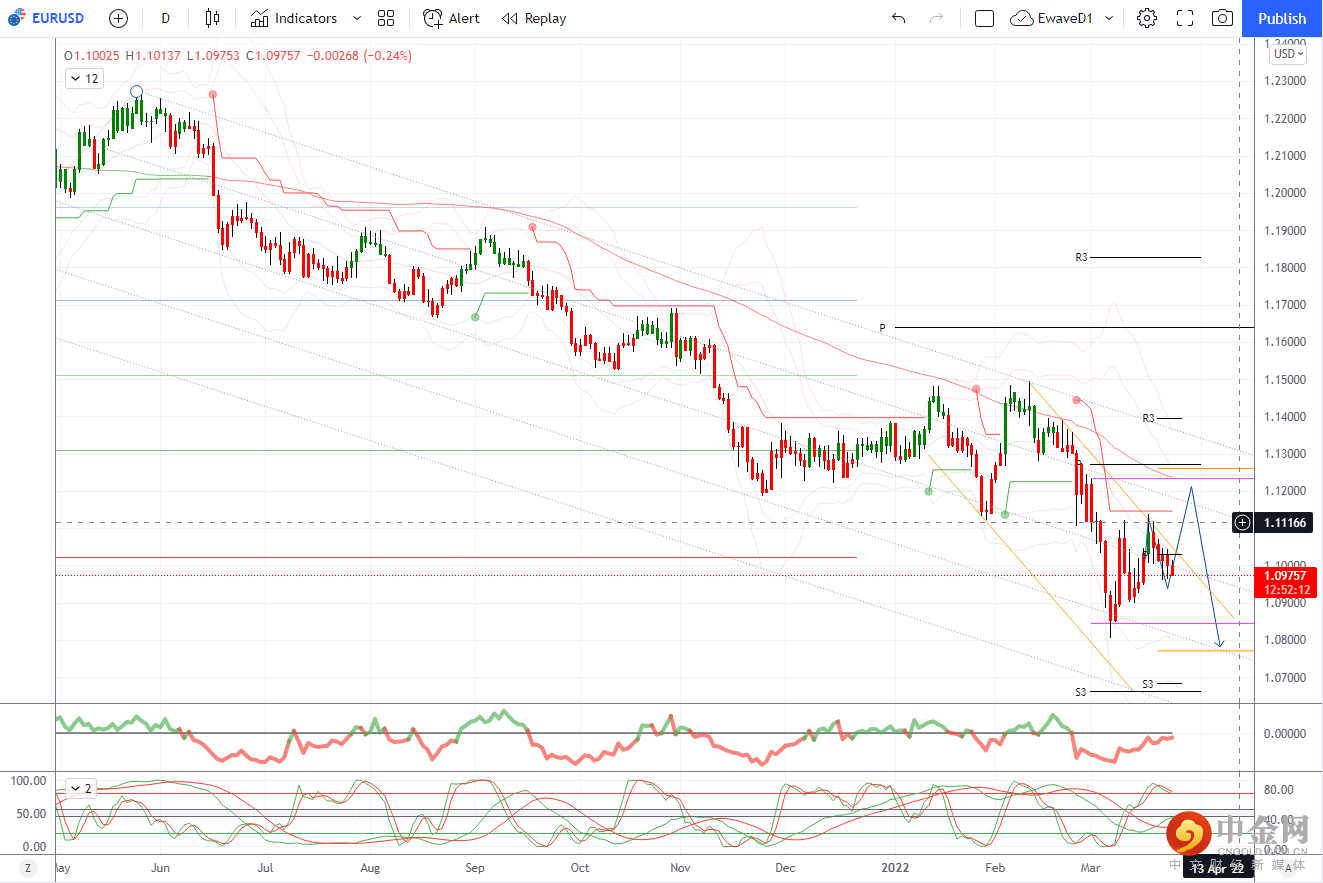Select the black R3 pivot label near 1.18
Image resolution: width=1323 pixels, height=883 pixels.
coord(1081,257)
